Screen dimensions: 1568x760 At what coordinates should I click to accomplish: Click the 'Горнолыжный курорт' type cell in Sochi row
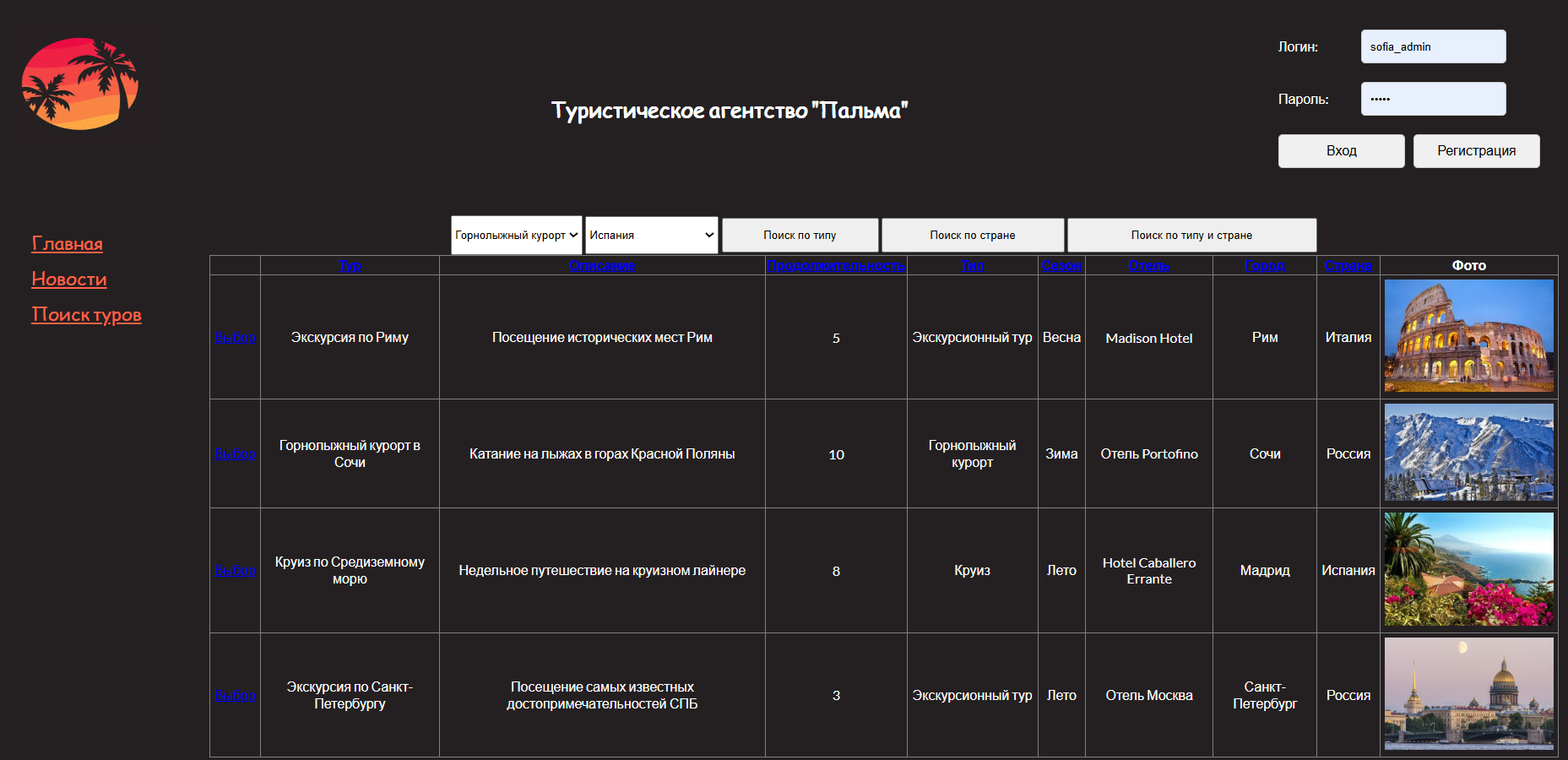point(972,454)
